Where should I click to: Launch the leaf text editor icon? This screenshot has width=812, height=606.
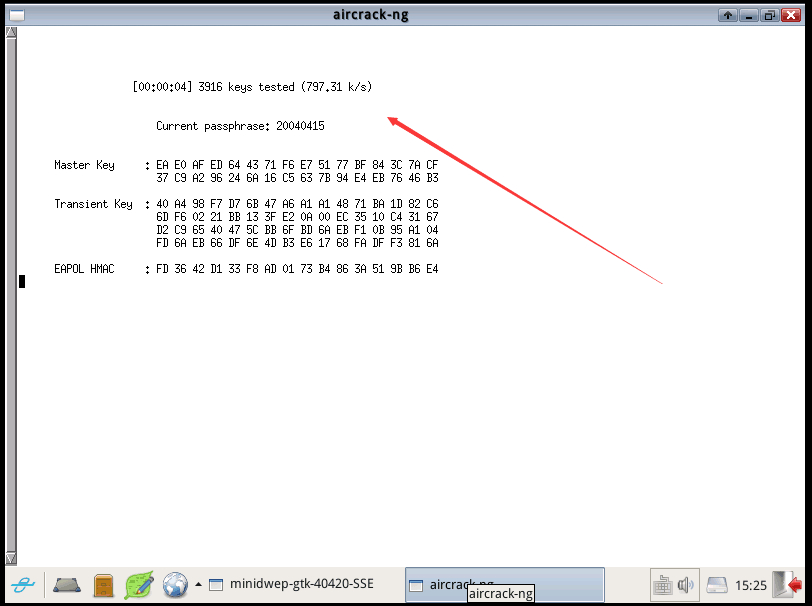click(x=139, y=585)
